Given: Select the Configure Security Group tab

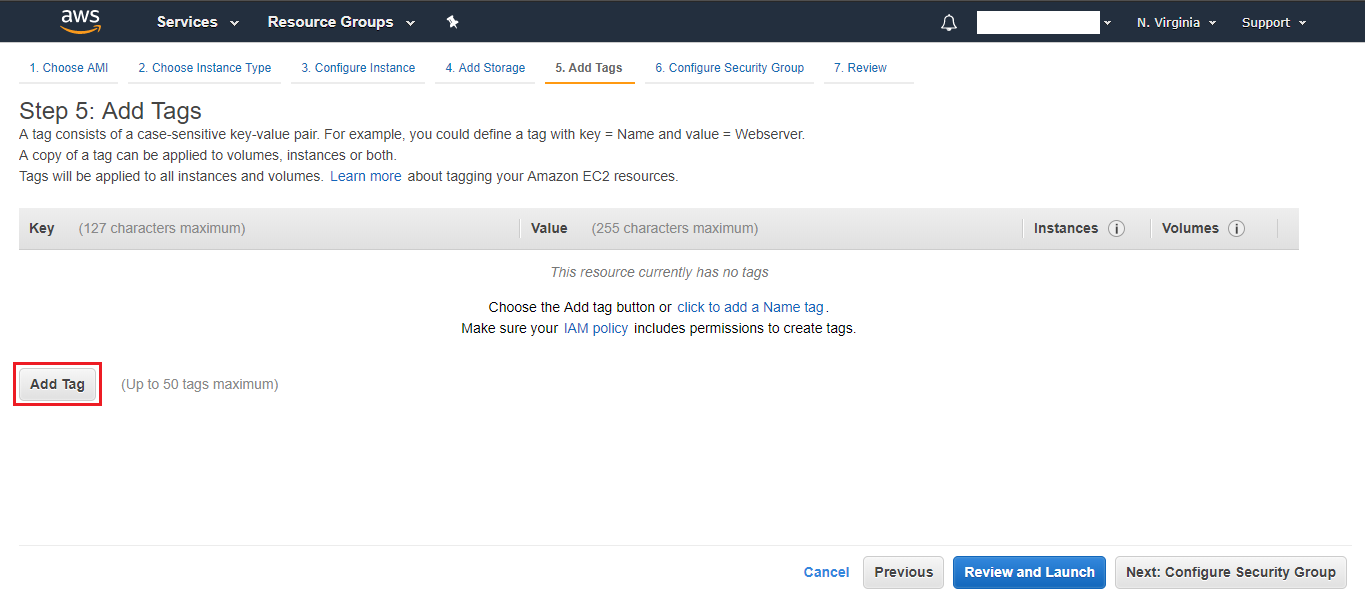Looking at the screenshot, I should [x=729, y=68].
